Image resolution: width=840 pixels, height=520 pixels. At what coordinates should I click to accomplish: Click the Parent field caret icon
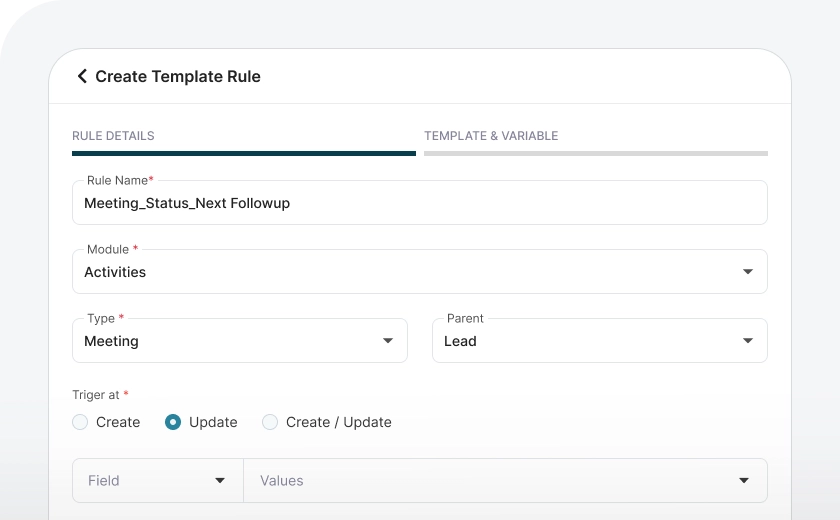(x=747, y=341)
